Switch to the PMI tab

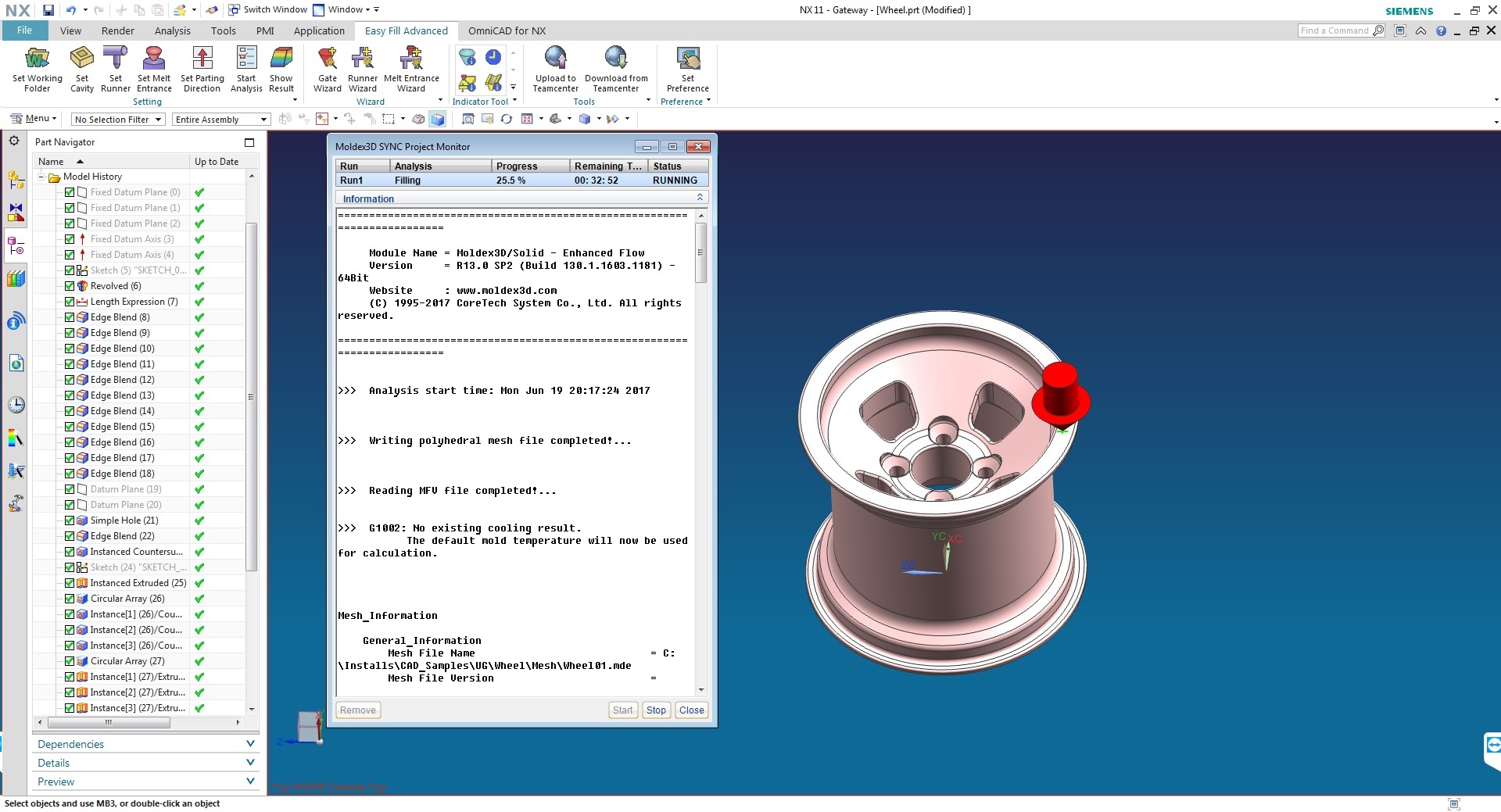[265, 31]
